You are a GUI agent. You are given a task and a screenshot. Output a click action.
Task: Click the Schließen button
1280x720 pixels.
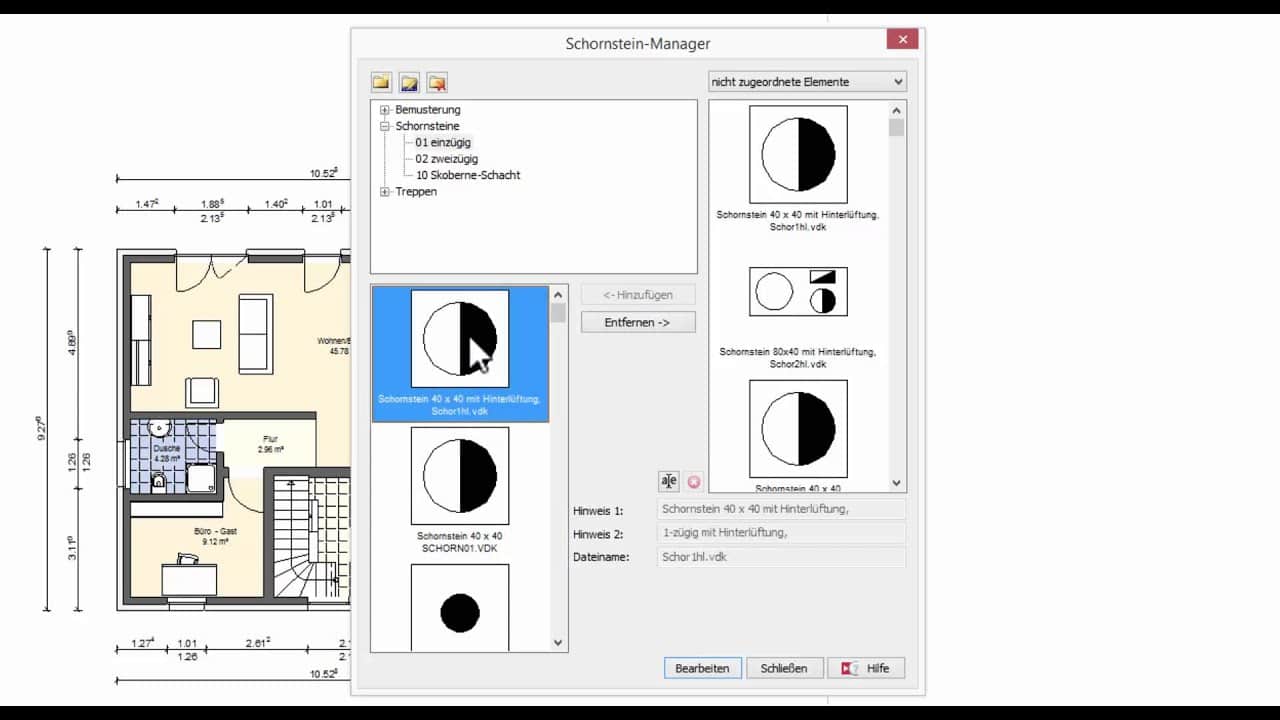pyautogui.click(x=784, y=668)
